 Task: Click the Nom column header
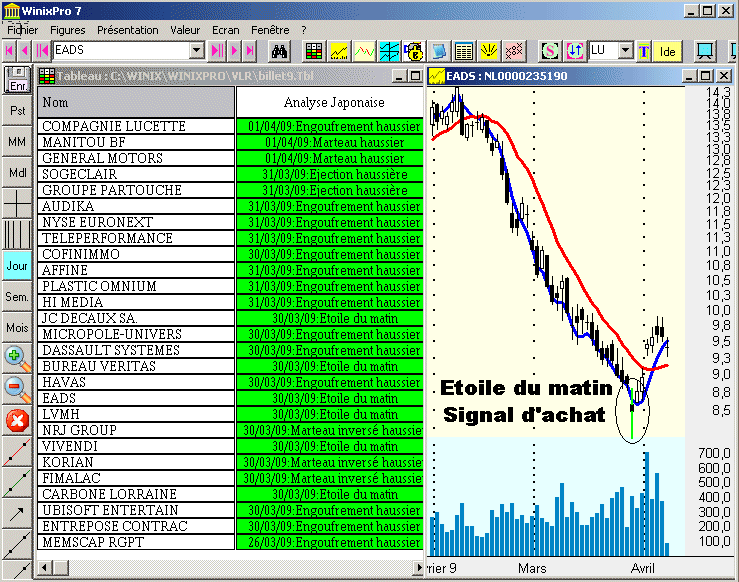(136, 102)
